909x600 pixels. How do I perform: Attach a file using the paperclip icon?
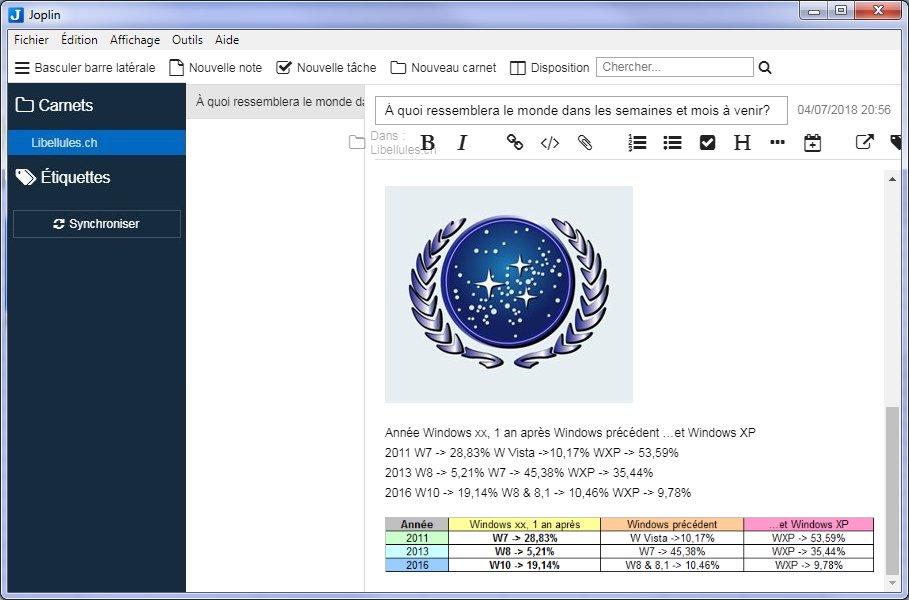585,143
